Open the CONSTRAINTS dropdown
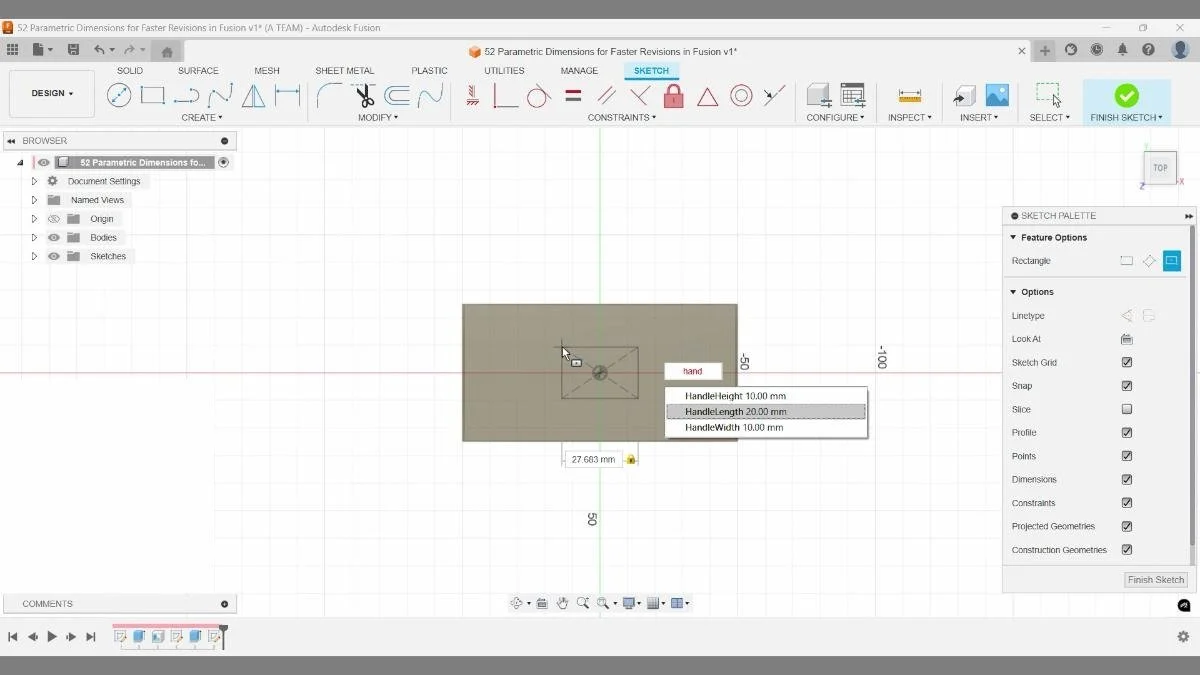This screenshot has width=1200, height=675. [621, 117]
